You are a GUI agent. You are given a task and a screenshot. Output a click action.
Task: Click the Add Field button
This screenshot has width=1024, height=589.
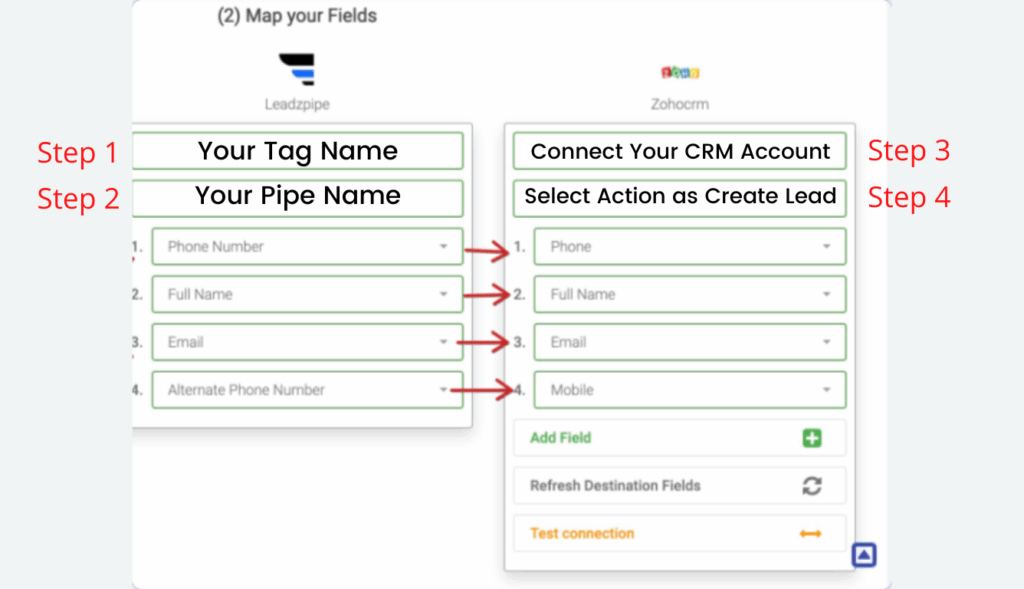tap(679, 438)
